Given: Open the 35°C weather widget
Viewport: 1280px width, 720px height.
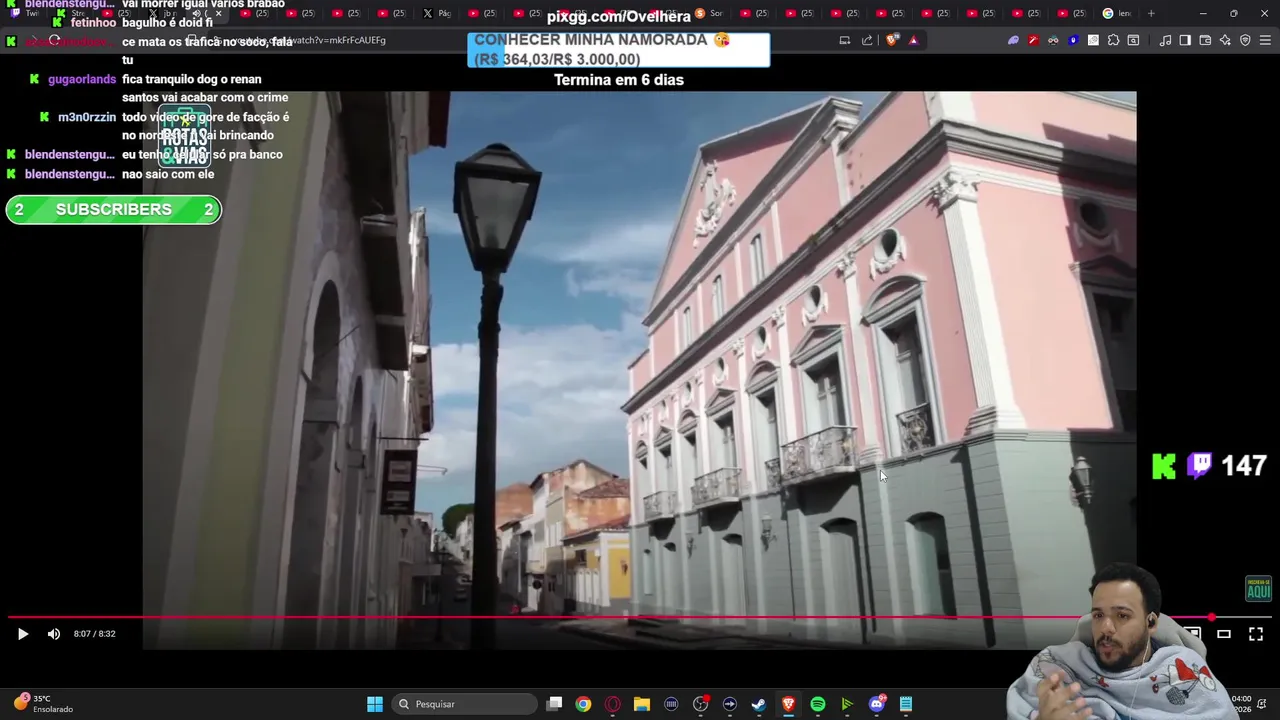Looking at the screenshot, I should [x=42, y=704].
